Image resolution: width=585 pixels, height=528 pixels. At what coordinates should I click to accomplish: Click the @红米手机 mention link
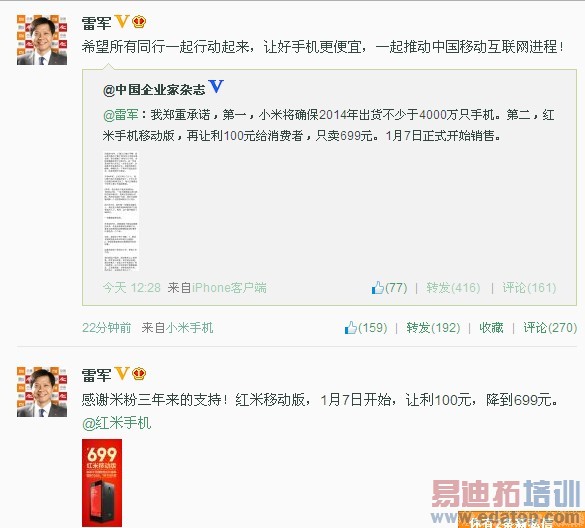pyautogui.click(x=116, y=423)
